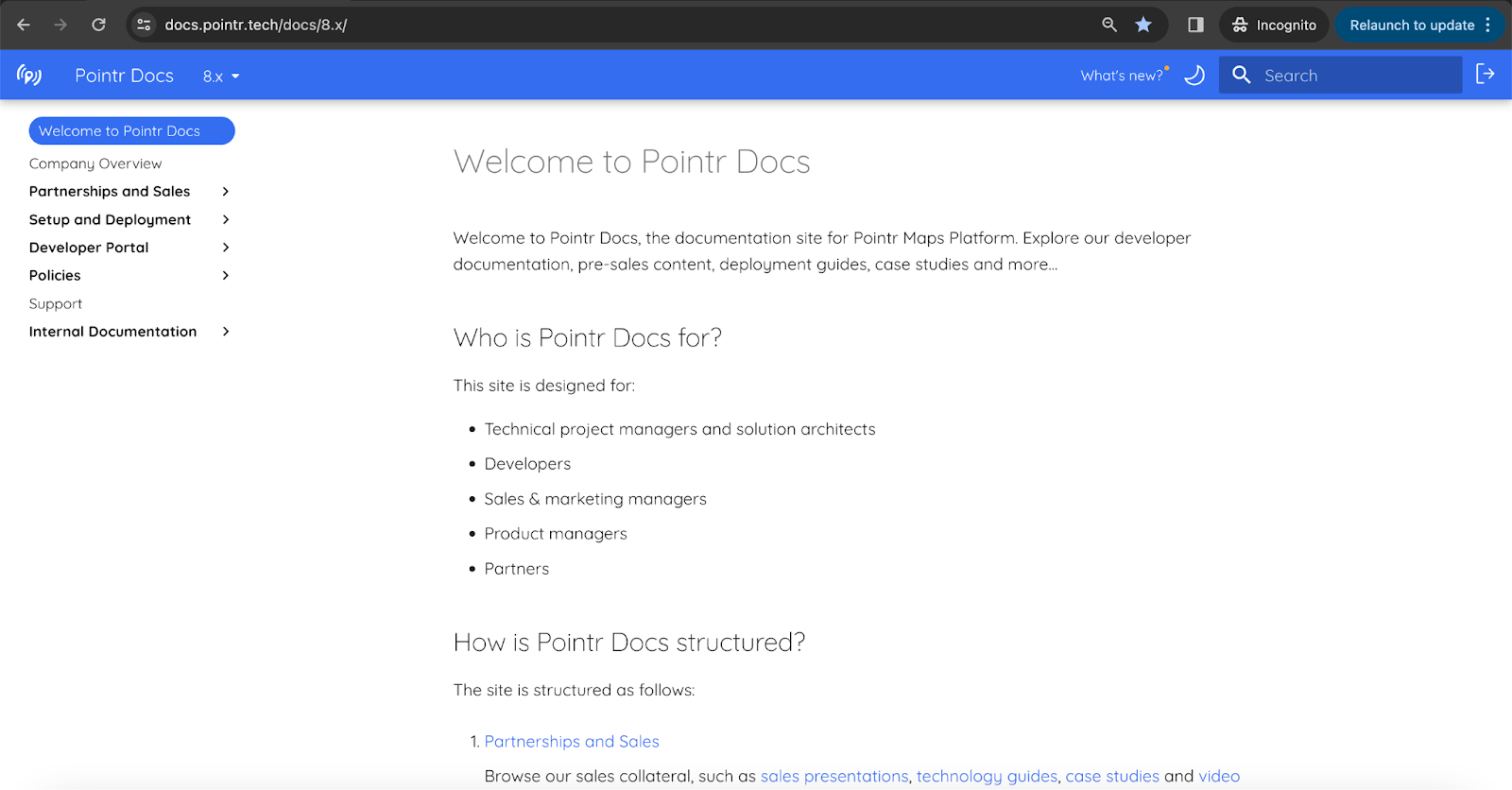Click the browser back arrow
Viewport: 1512px width, 790px height.
[24, 25]
